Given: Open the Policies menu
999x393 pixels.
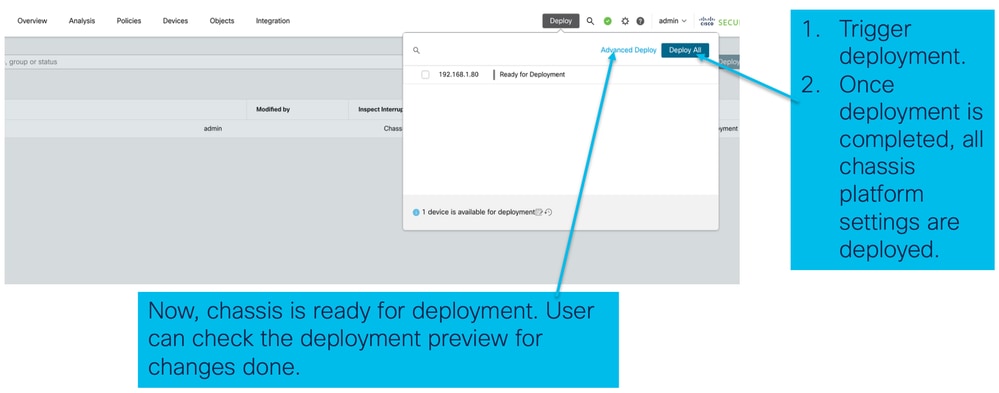Looking at the screenshot, I should point(129,21).
